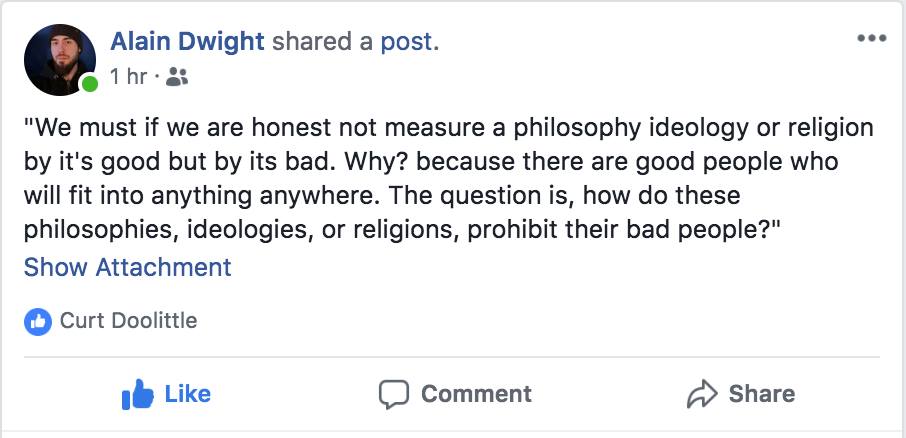Expand the Show Attachment link
This screenshot has width=906, height=438.
[x=128, y=267]
